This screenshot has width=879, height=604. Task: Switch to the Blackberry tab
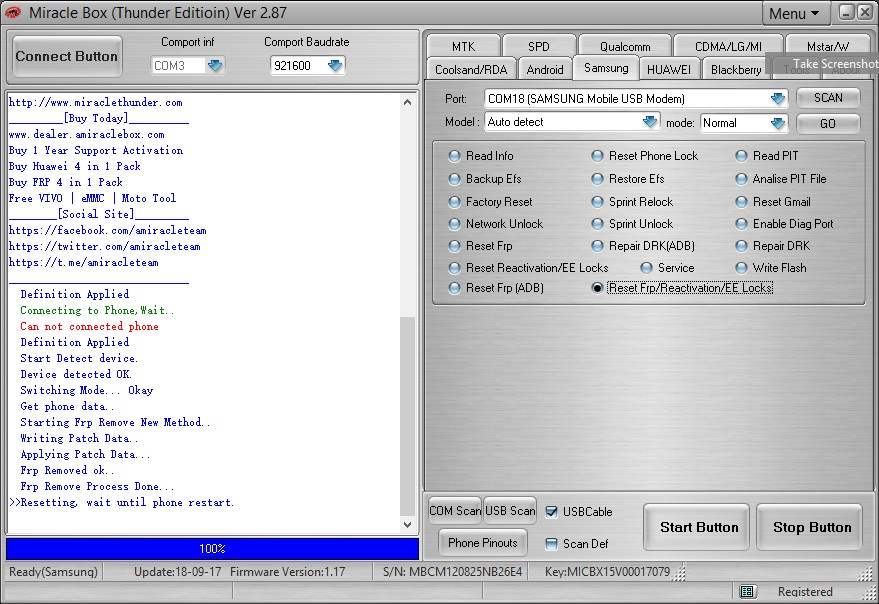point(735,70)
